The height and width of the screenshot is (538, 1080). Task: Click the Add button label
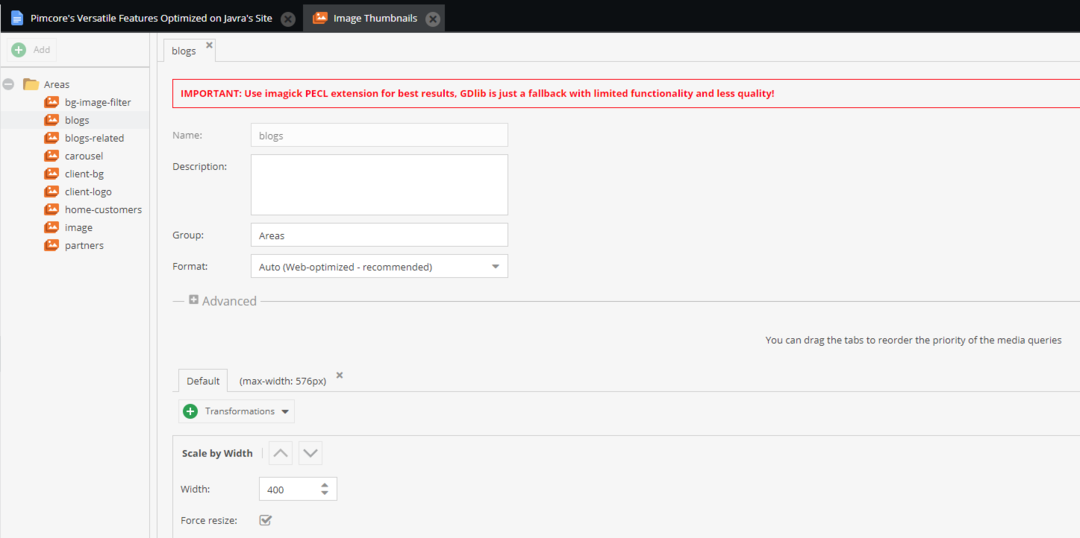(42, 50)
